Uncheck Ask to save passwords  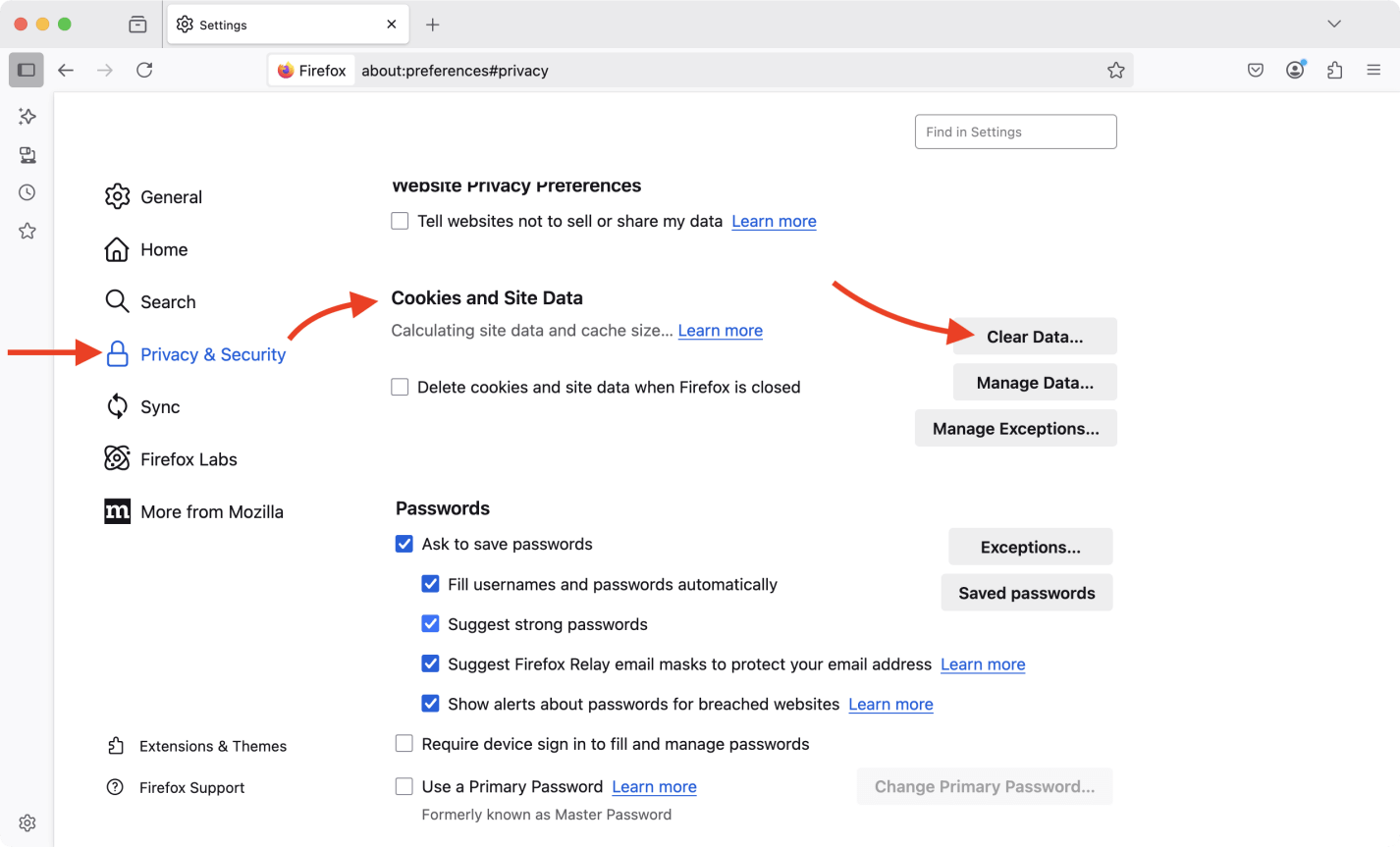[404, 544]
